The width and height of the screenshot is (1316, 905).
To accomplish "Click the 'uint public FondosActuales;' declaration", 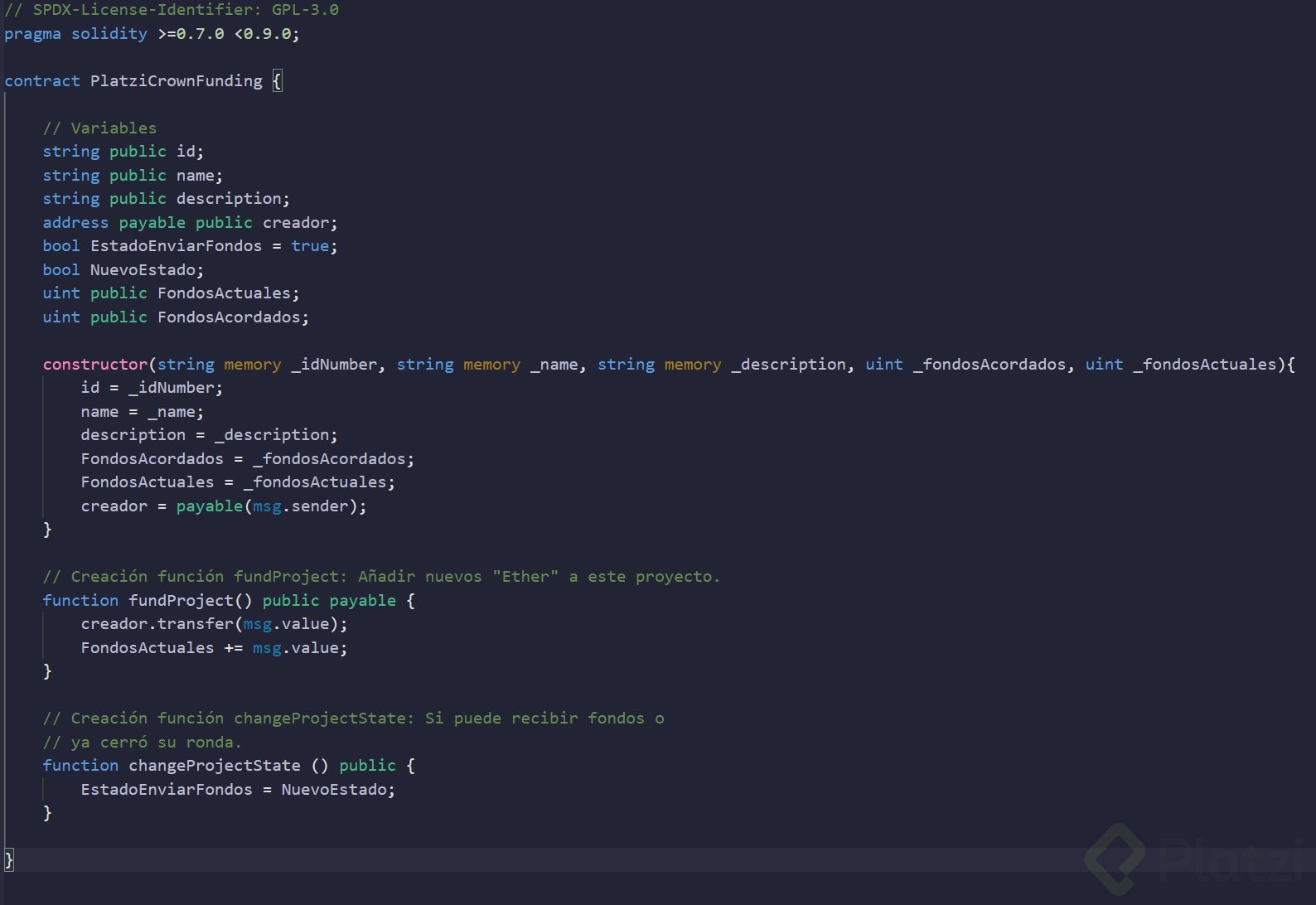I will pyautogui.click(x=171, y=293).
